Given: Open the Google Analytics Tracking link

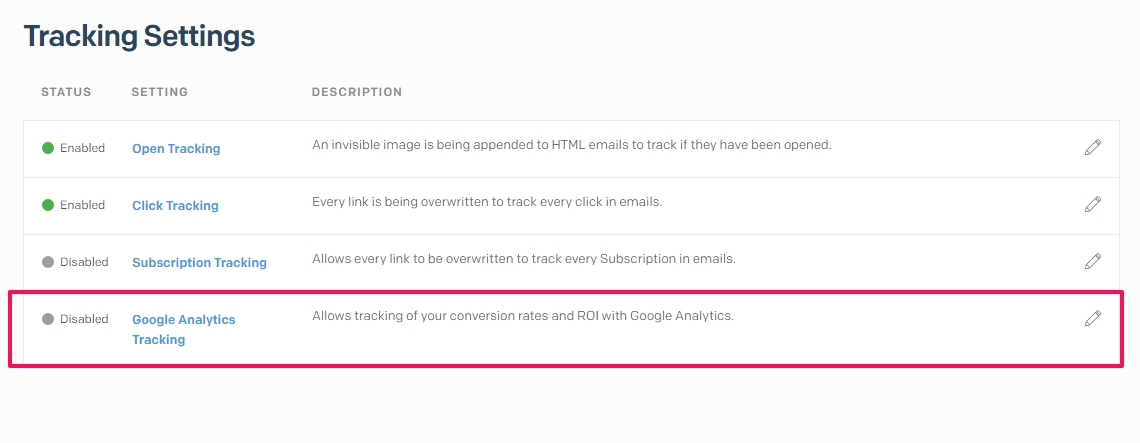Looking at the screenshot, I should (x=184, y=330).
